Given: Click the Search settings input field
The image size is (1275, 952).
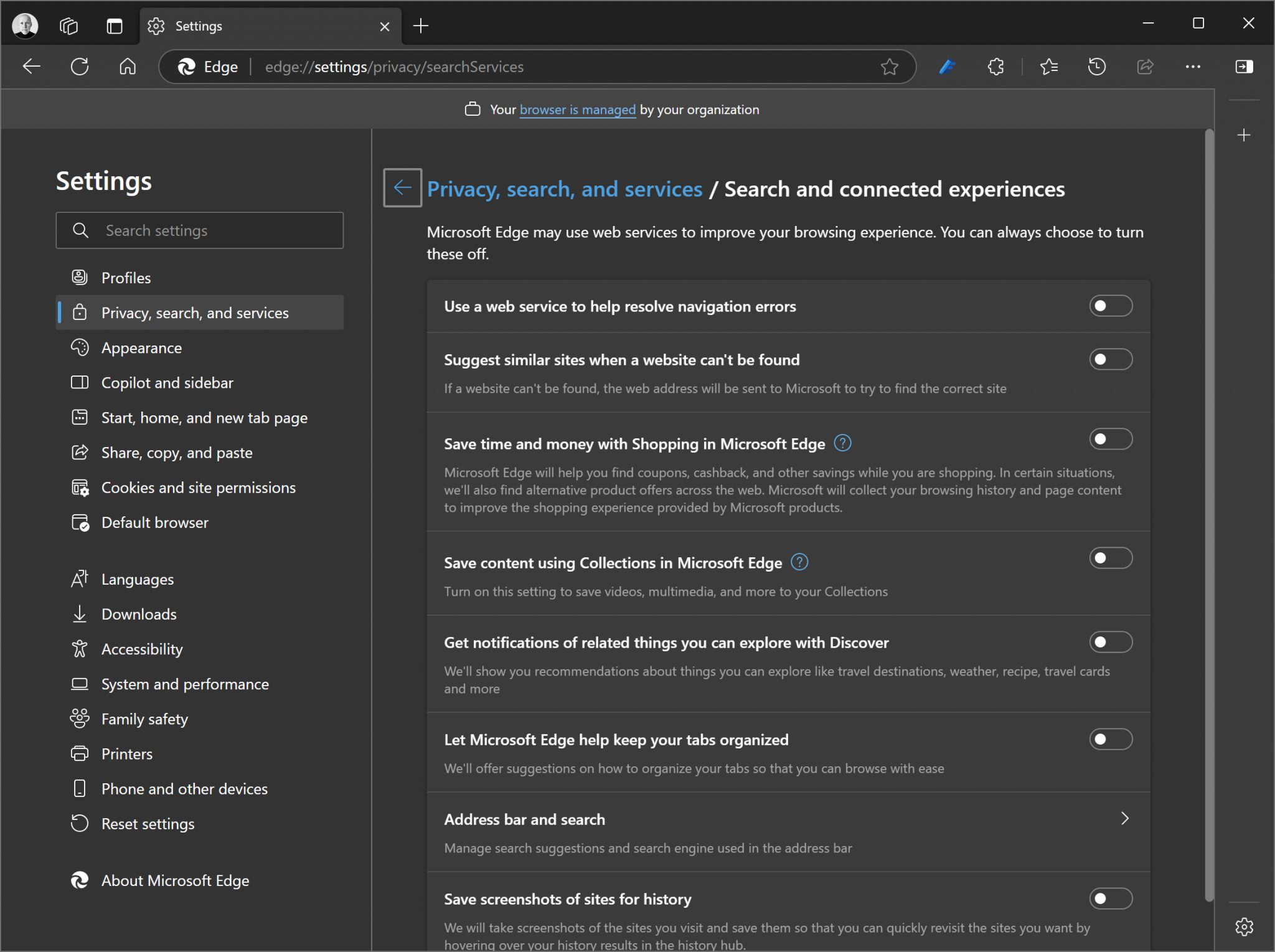Looking at the screenshot, I should point(199,230).
